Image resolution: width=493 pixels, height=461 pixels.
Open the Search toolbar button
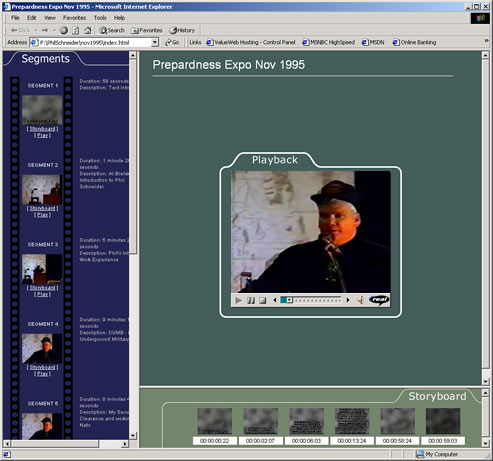pyautogui.click(x=112, y=30)
